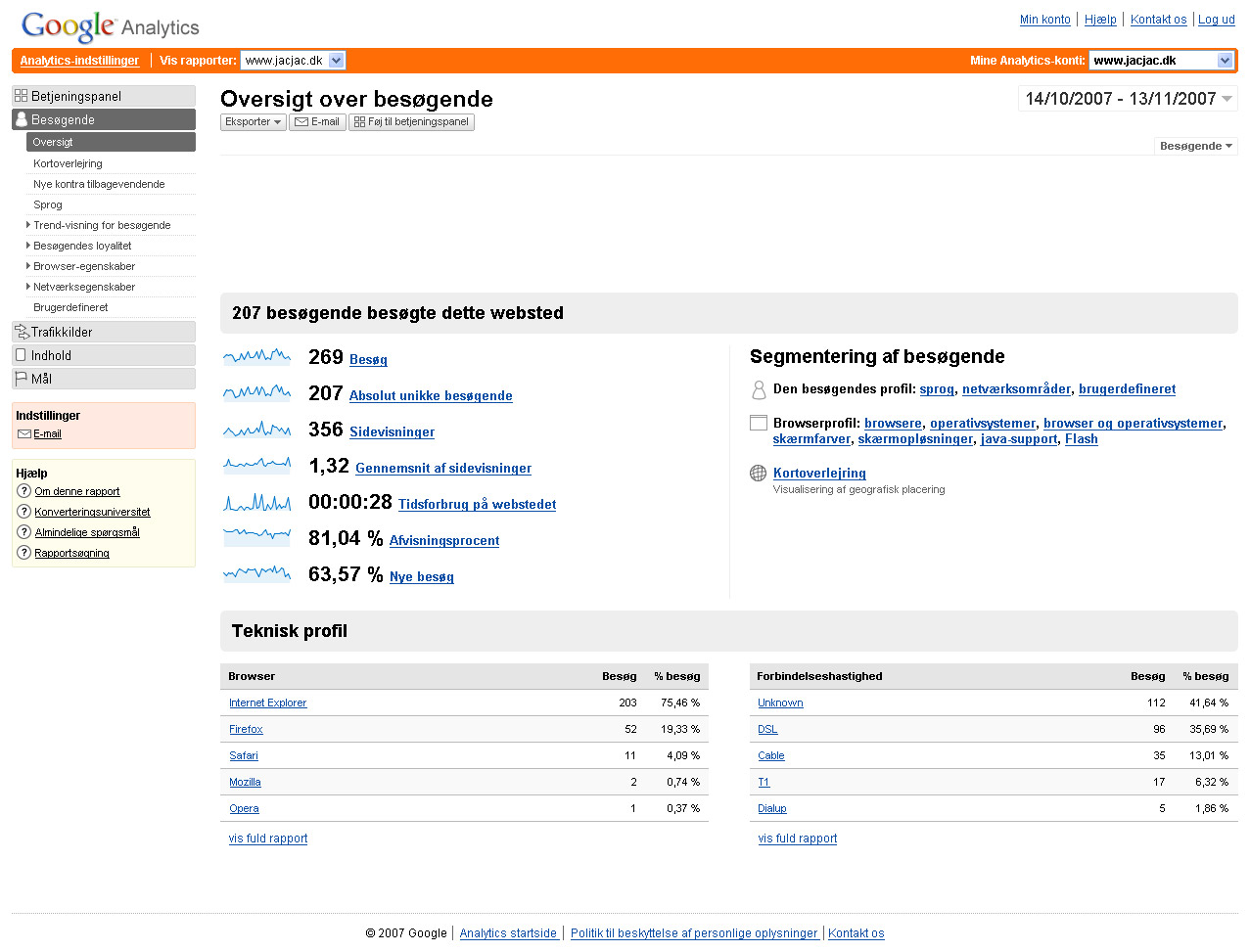Open the date range picker 14/10/2007 - 13/11/2007
This screenshot has height=952, width=1250.
(x=1128, y=99)
